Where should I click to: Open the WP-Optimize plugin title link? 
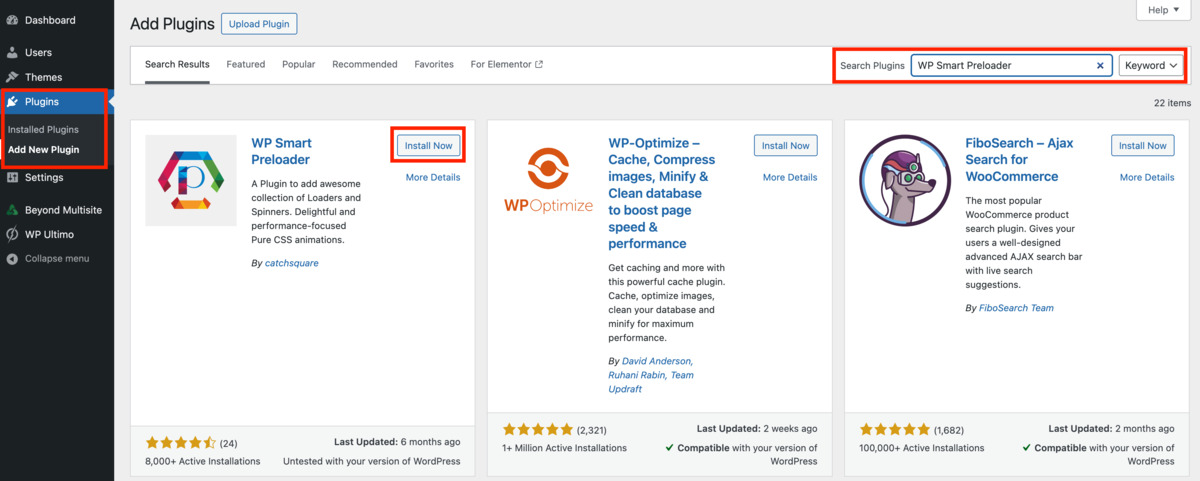coord(662,193)
